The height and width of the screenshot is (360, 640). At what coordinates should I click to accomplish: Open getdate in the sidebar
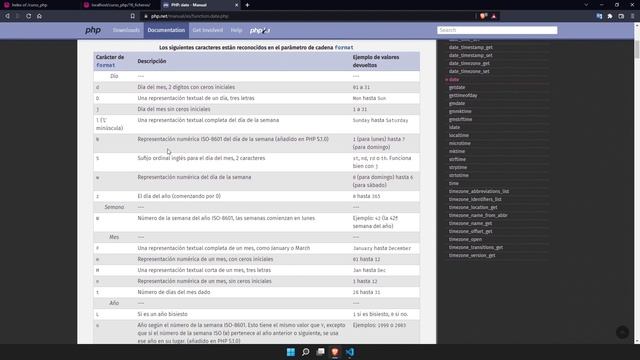pyautogui.click(x=457, y=87)
